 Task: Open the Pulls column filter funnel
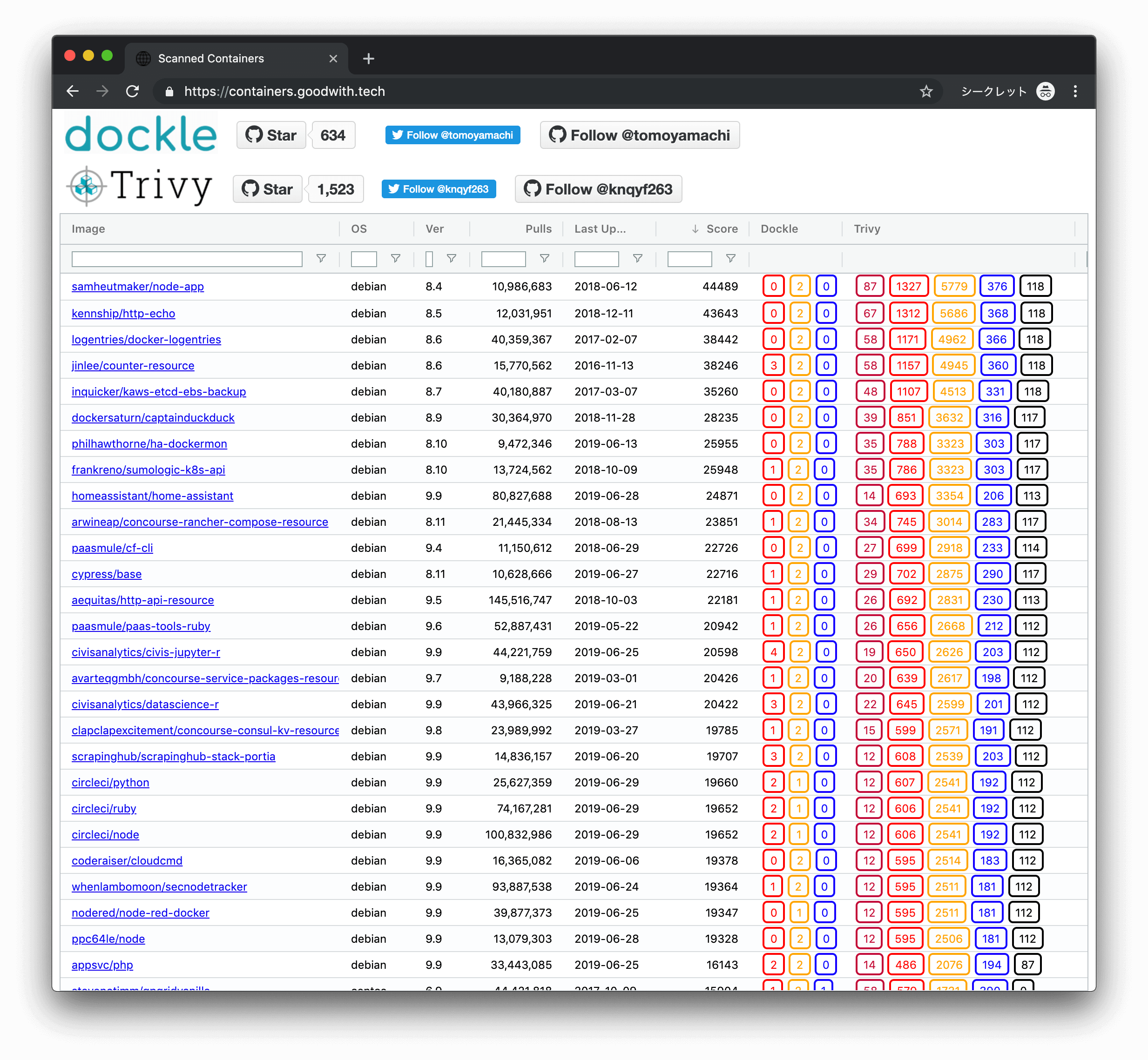(x=545, y=259)
